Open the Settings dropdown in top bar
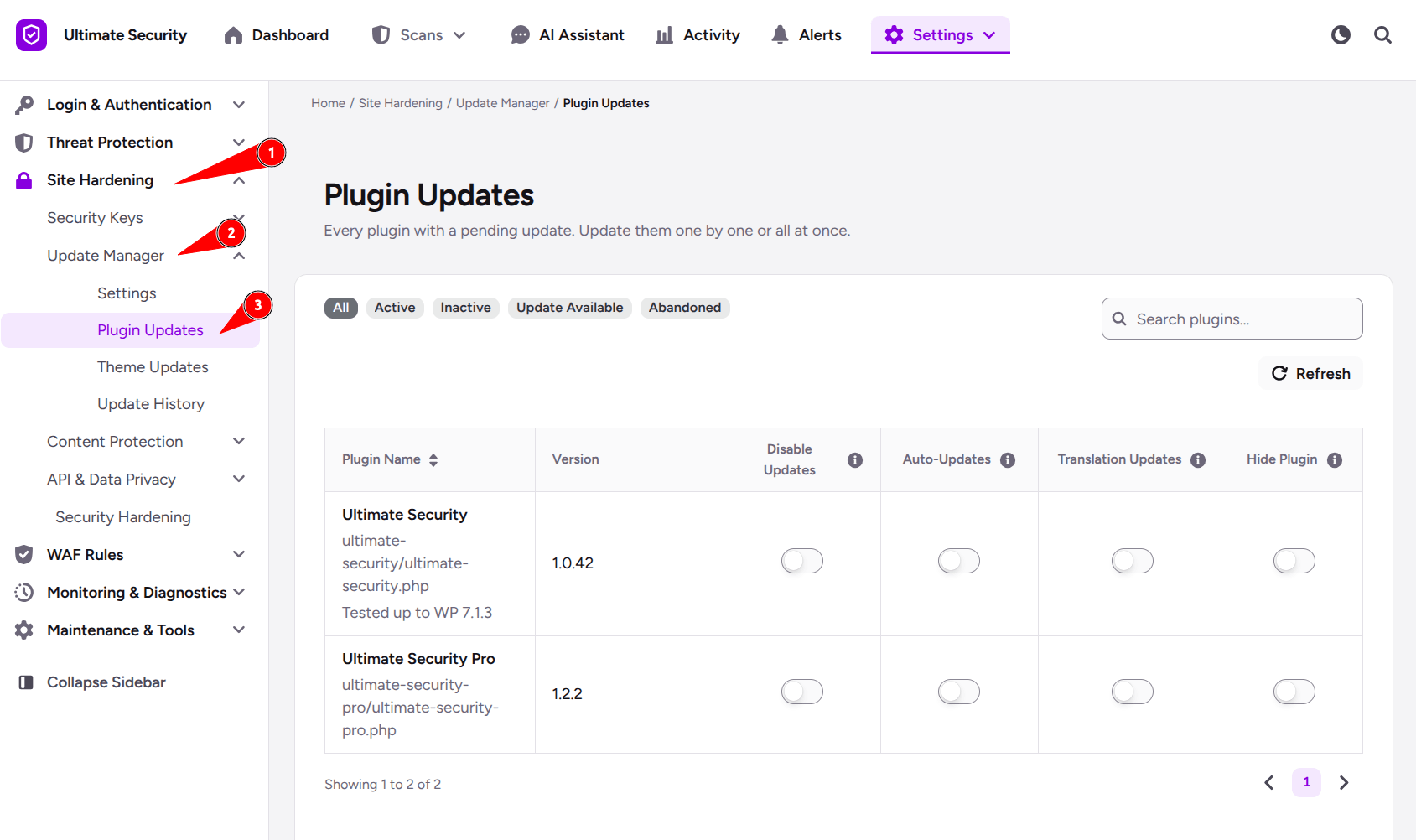The height and width of the screenshot is (840, 1416). tap(941, 35)
